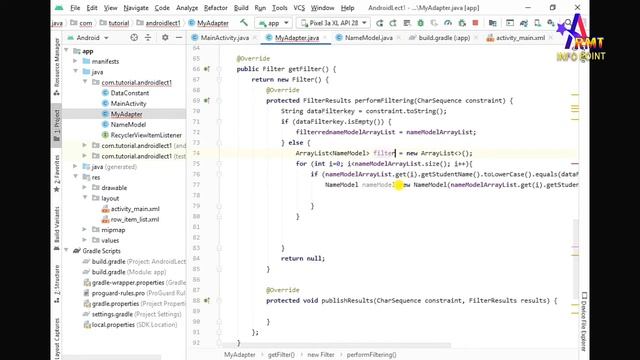Screen dimensions: 640x360
Task: Open the Resource Manager side panel
Action: point(57,67)
